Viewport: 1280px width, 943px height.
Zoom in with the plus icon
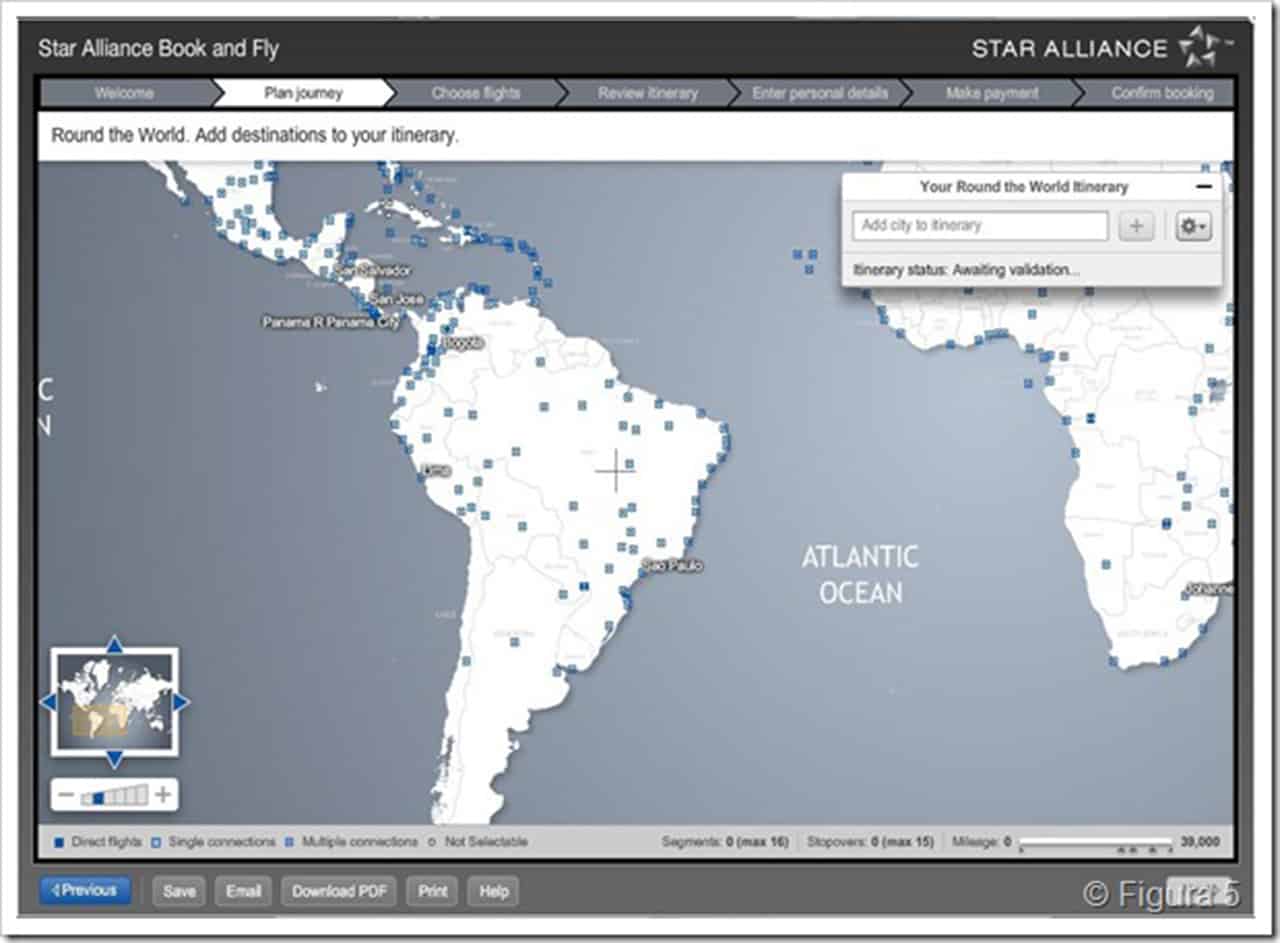tap(162, 796)
